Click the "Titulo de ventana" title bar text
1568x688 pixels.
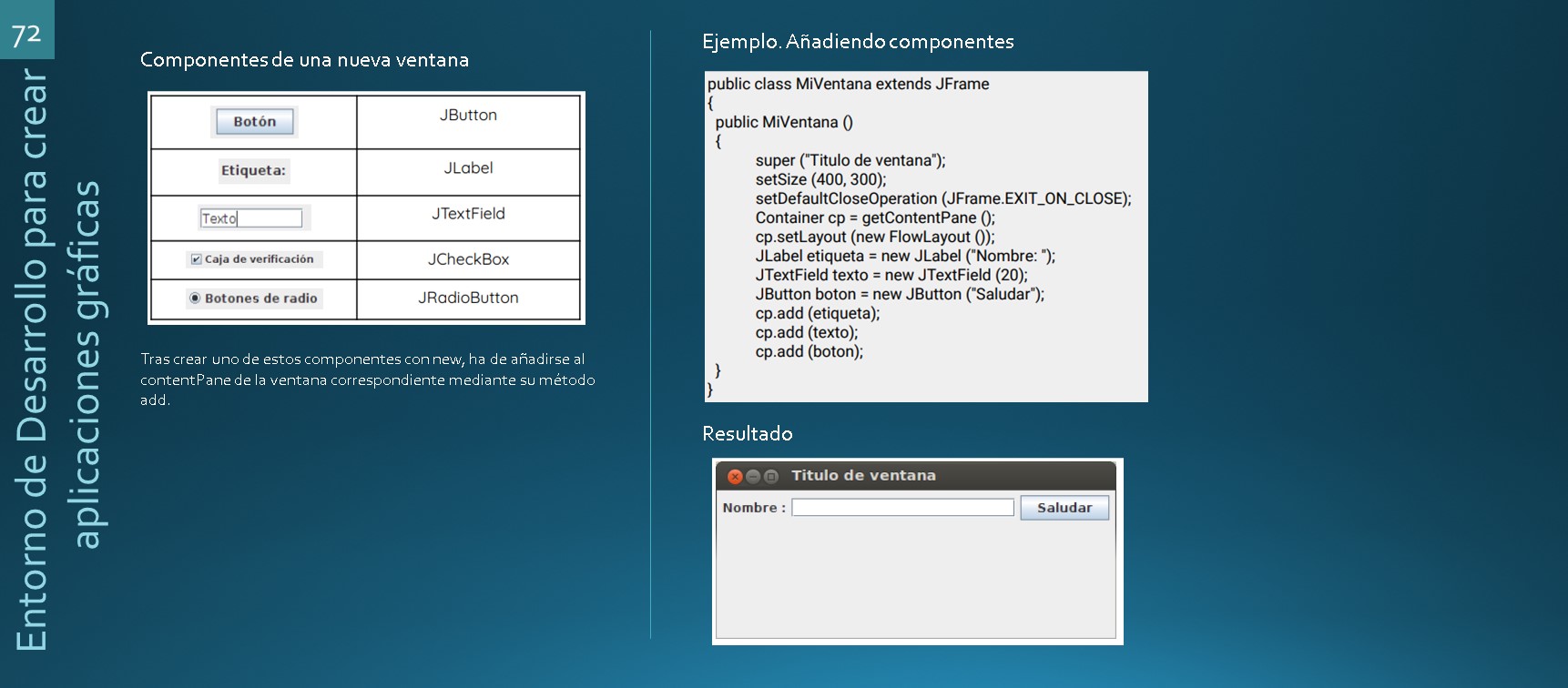pos(863,475)
